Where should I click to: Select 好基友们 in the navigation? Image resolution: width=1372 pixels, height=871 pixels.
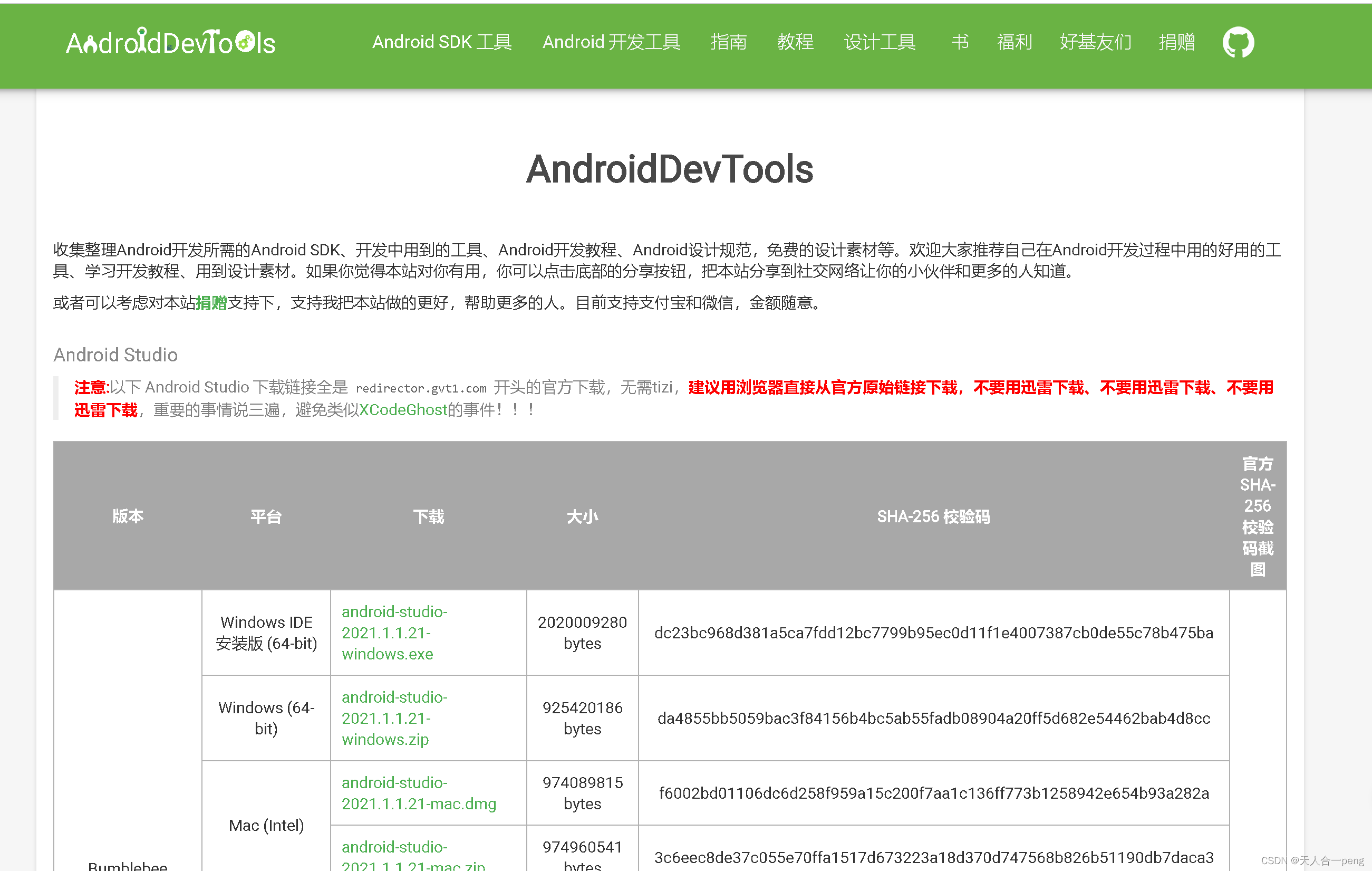(x=1095, y=42)
